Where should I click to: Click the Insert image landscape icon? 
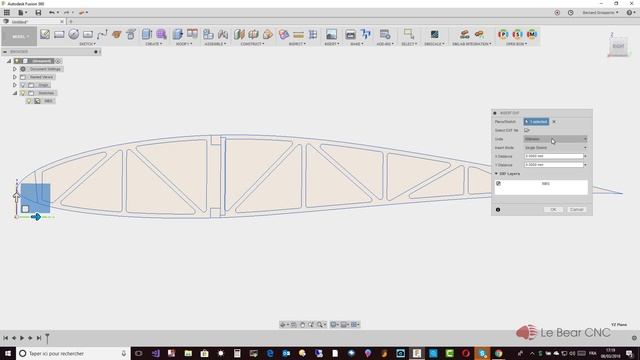[331, 34]
